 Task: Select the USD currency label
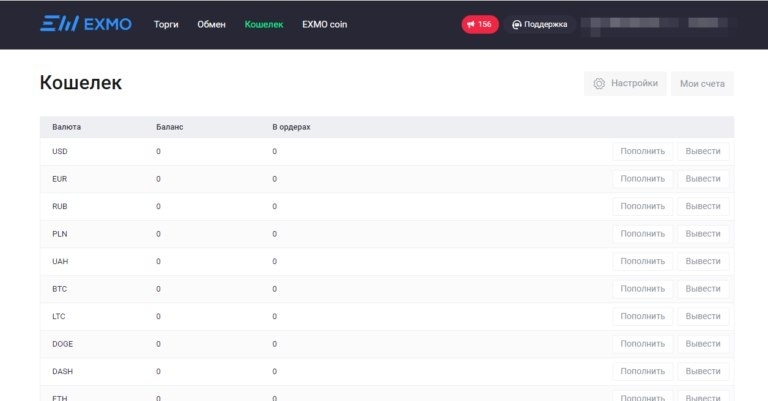tap(60, 151)
